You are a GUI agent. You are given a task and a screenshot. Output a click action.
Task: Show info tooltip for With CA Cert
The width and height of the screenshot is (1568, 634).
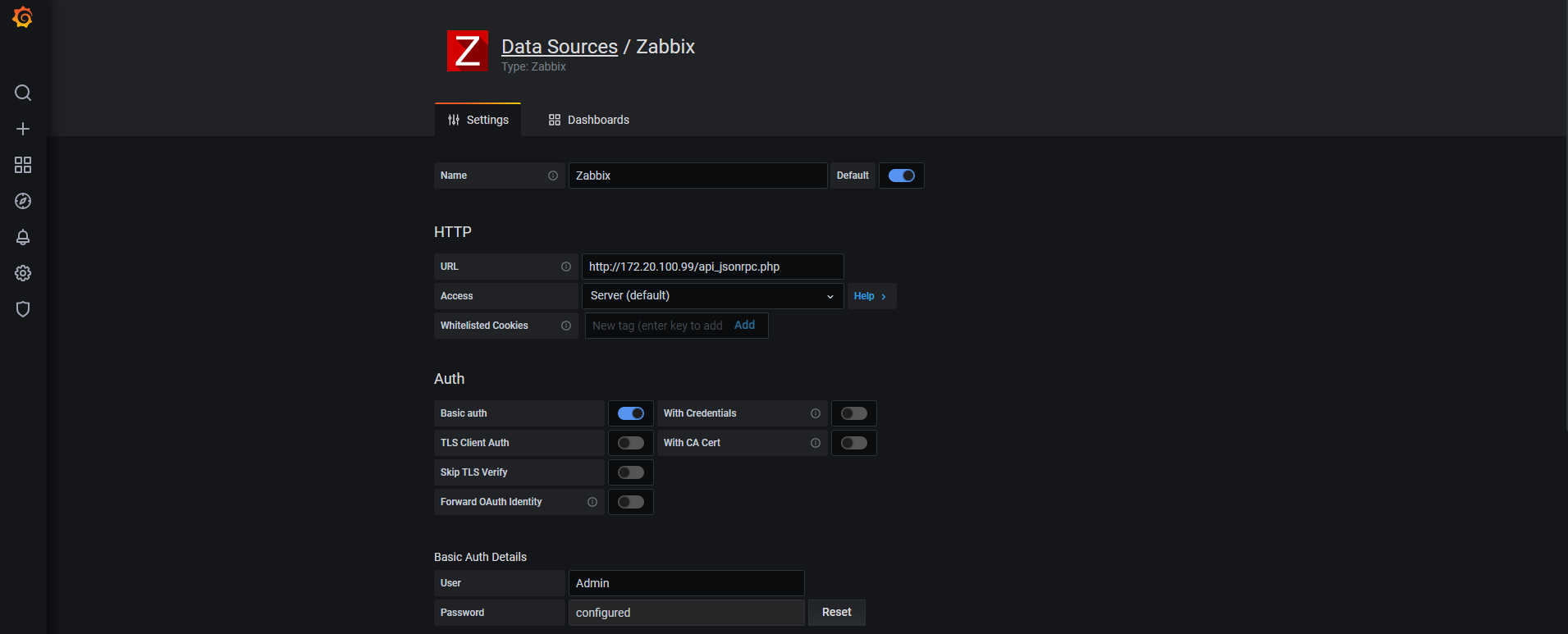pos(816,443)
